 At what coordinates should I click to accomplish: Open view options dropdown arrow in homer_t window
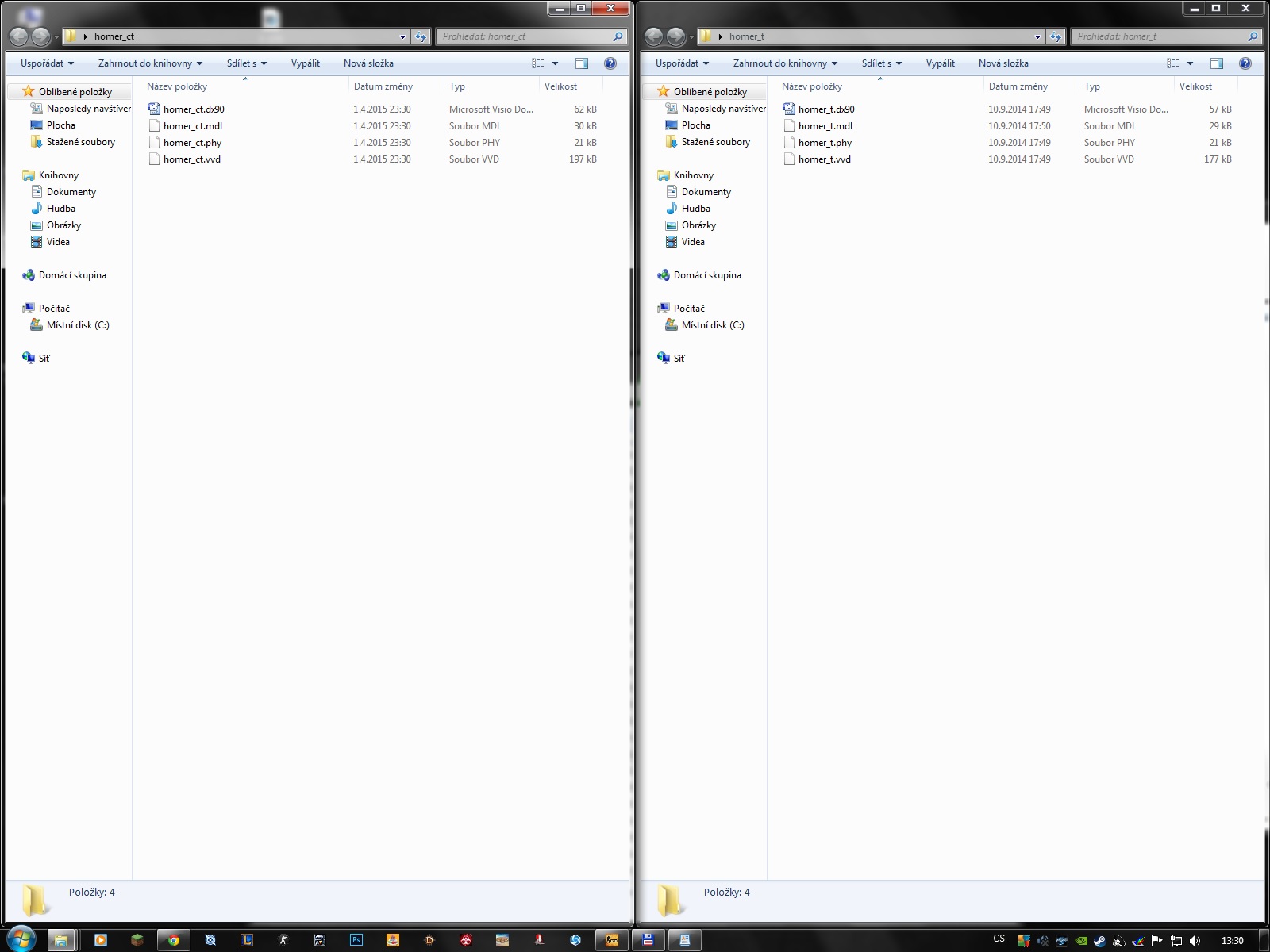(1190, 63)
